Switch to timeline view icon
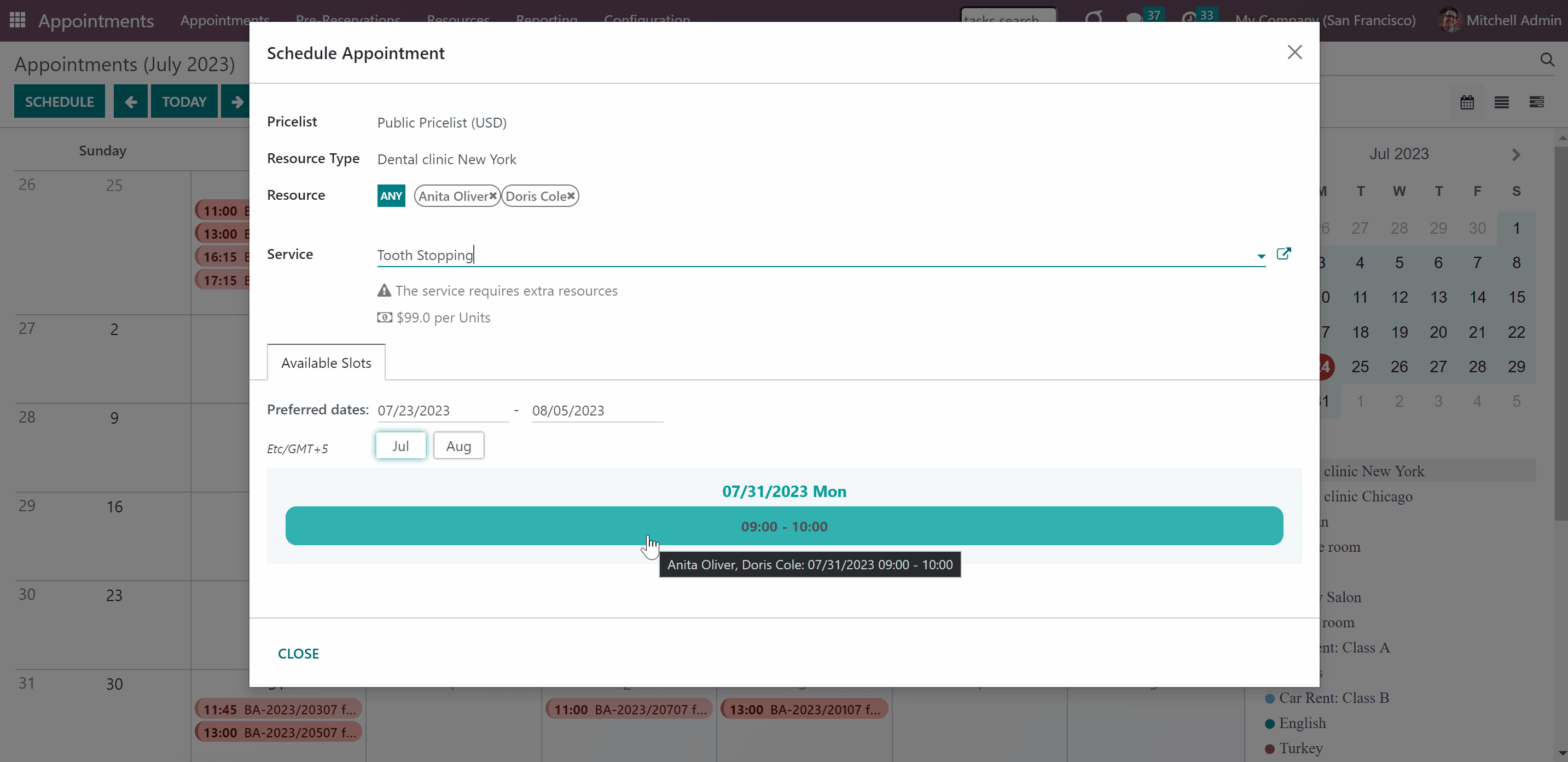 point(1536,102)
